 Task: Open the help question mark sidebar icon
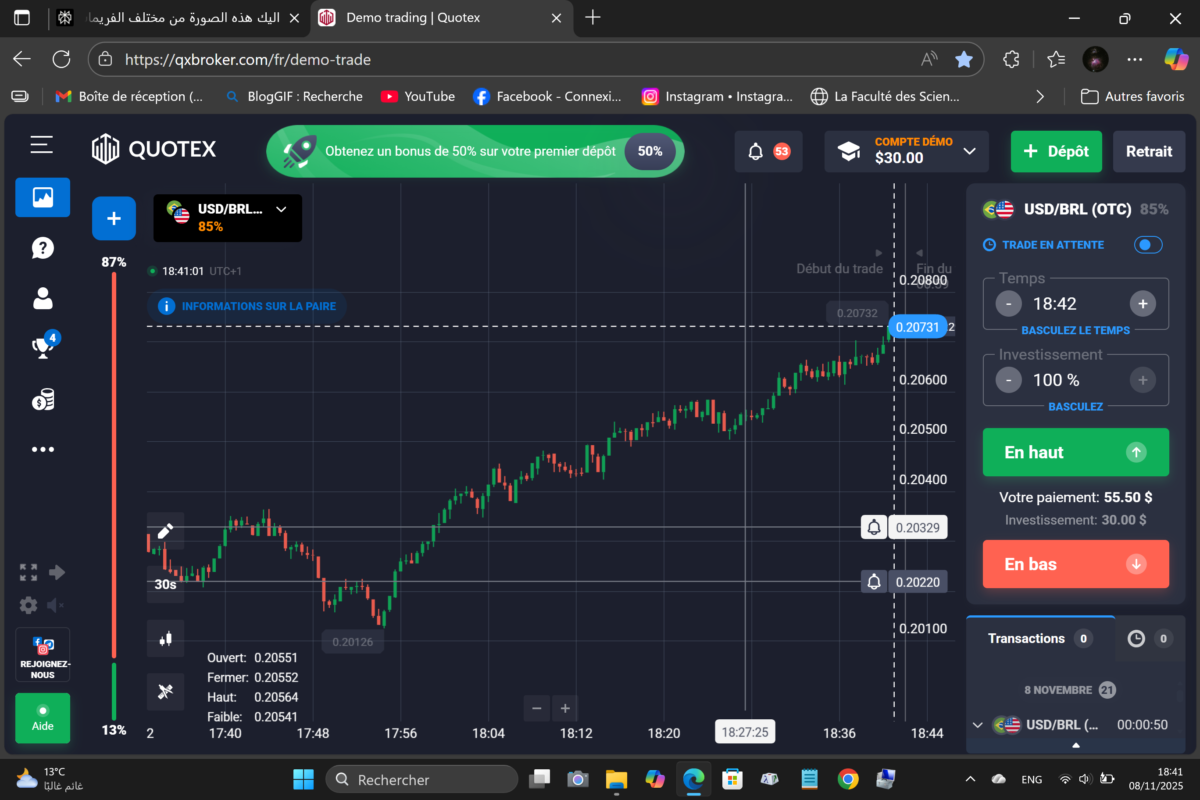[x=42, y=248]
